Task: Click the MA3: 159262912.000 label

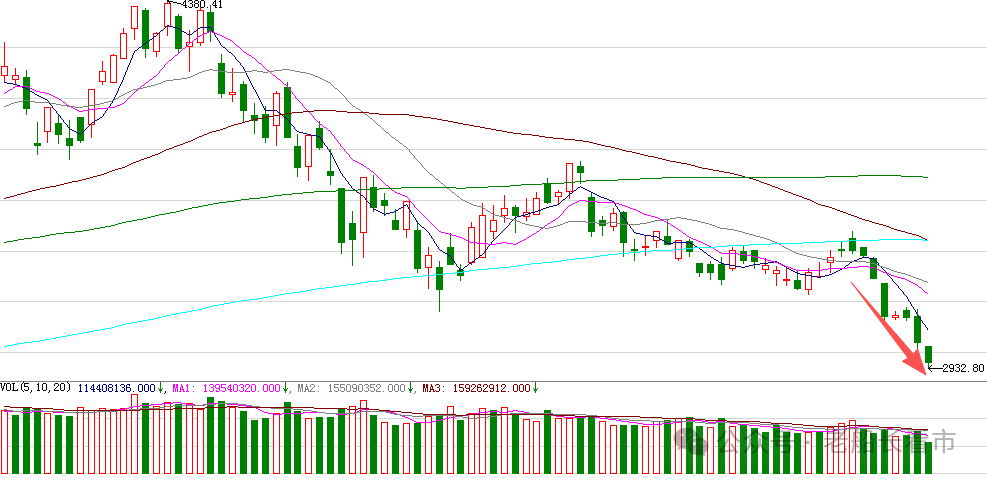Action: 476,388
